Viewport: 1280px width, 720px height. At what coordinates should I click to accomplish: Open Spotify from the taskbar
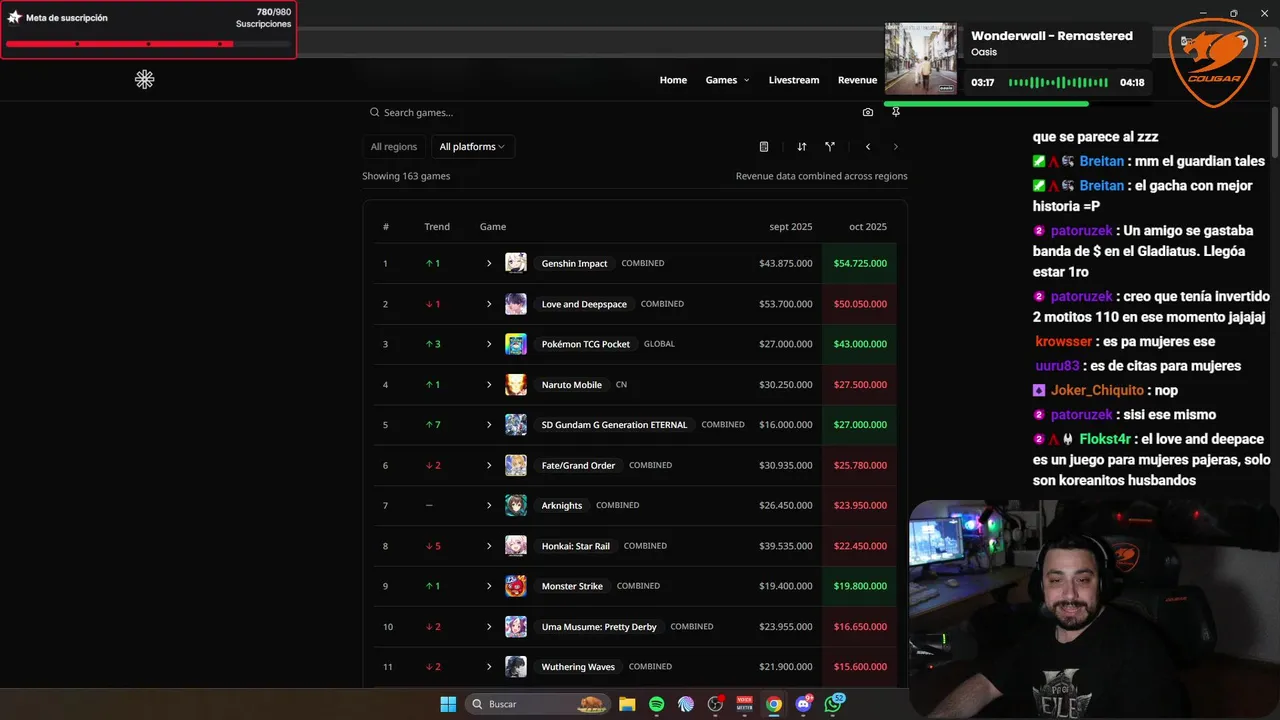(656, 704)
